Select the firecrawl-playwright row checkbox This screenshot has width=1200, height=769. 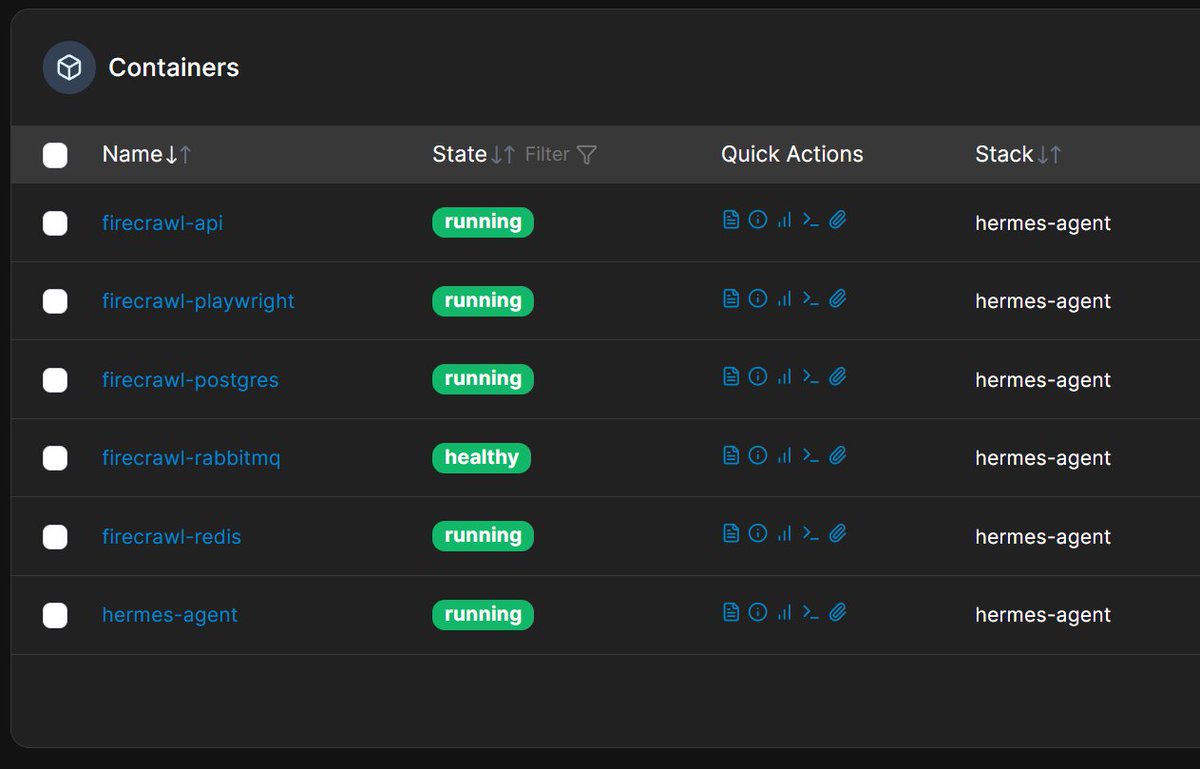pyautogui.click(x=55, y=301)
